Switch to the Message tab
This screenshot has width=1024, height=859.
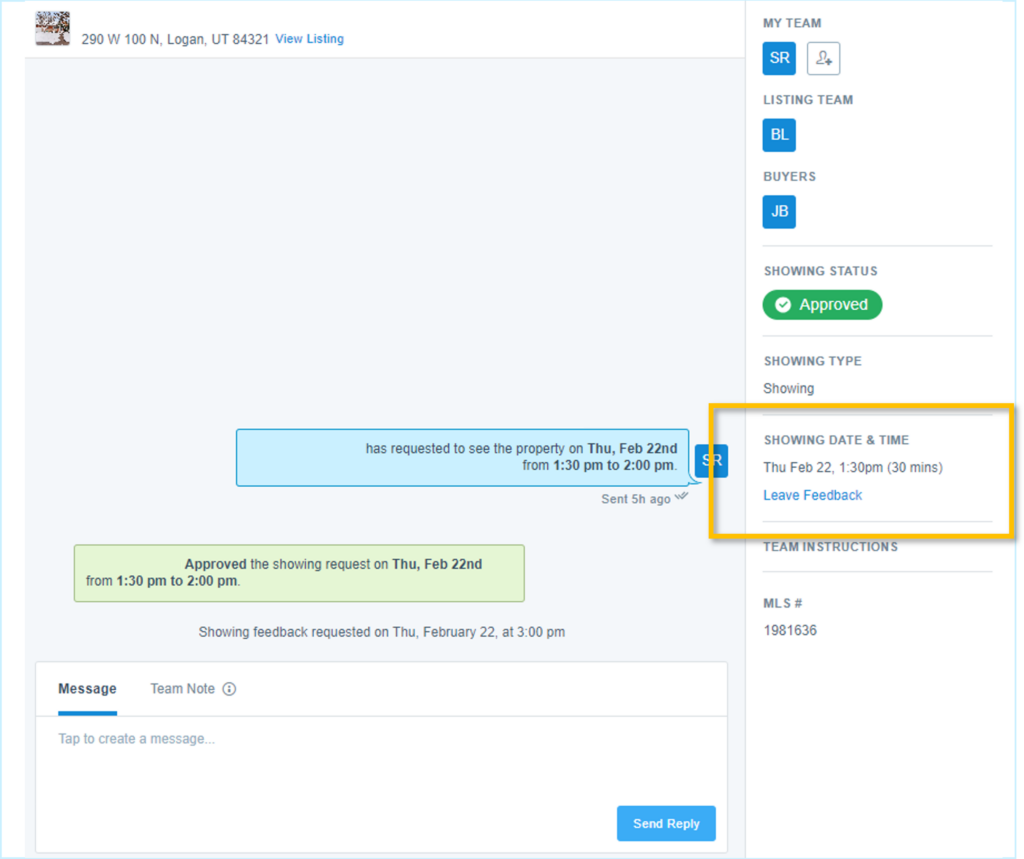[x=87, y=689]
